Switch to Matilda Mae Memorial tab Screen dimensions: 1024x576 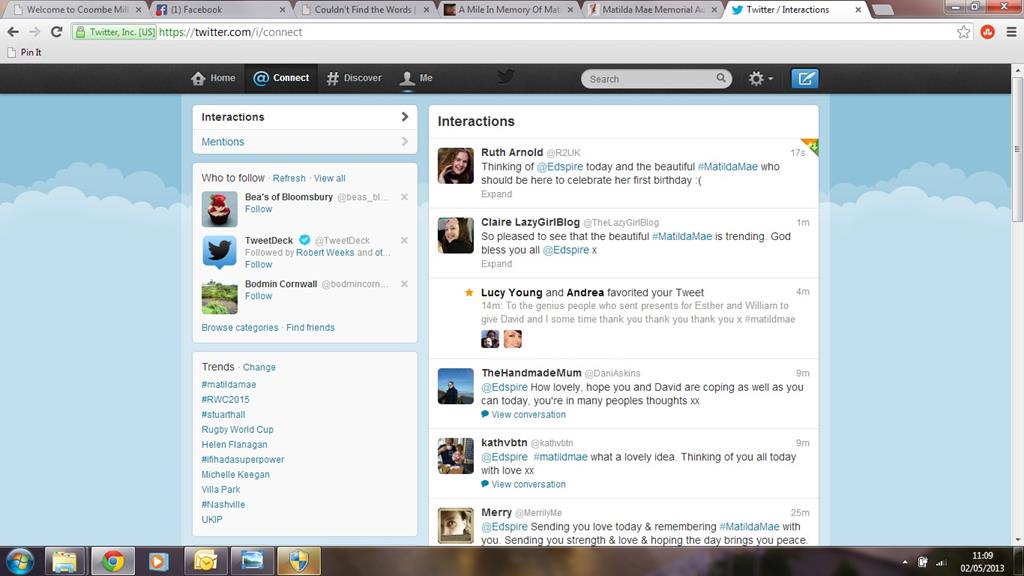pos(653,10)
